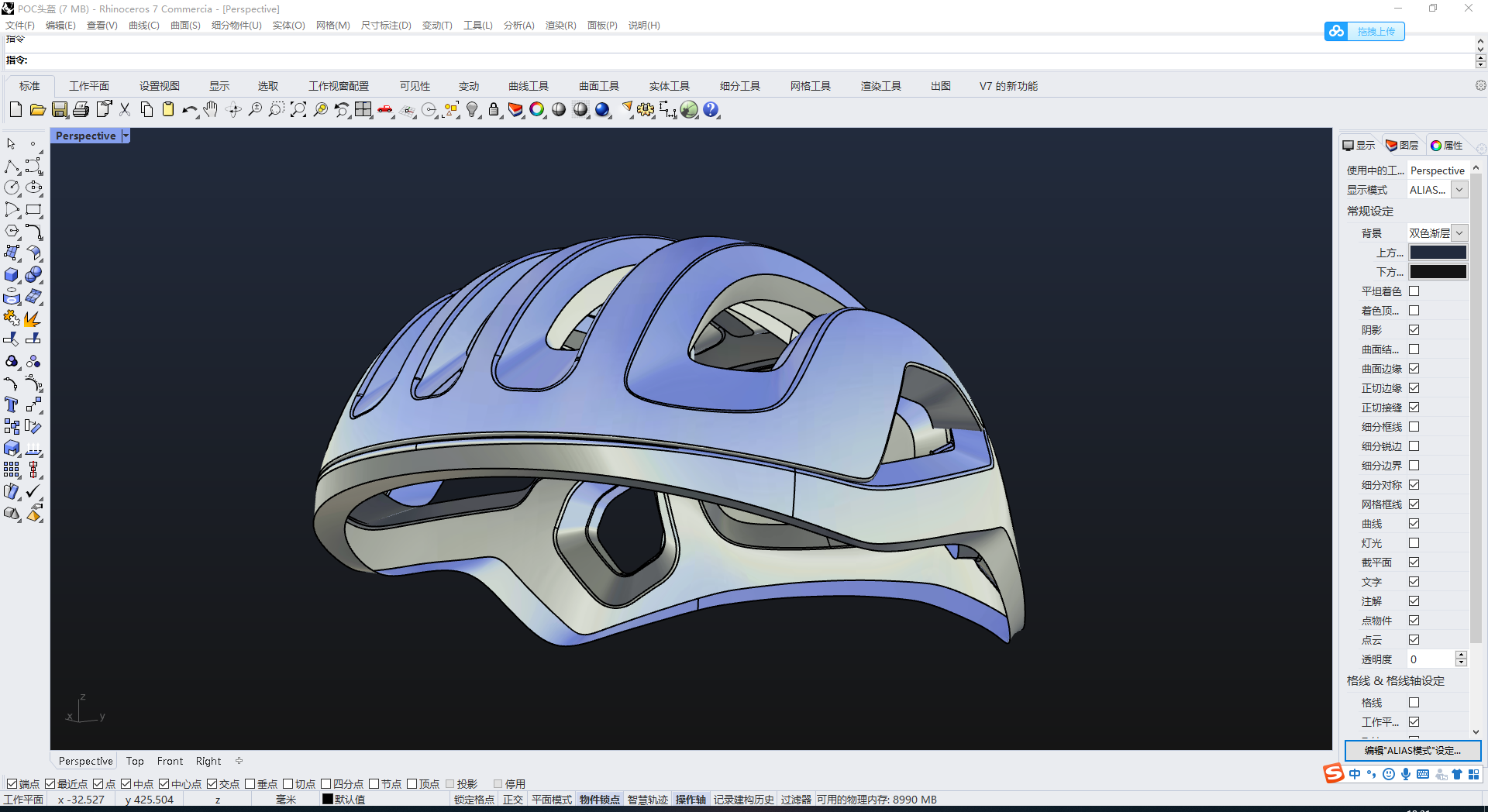Screen dimensions: 1488x812
Task: Toggle the 网格框线 checkbox
Action: click(1414, 504)
